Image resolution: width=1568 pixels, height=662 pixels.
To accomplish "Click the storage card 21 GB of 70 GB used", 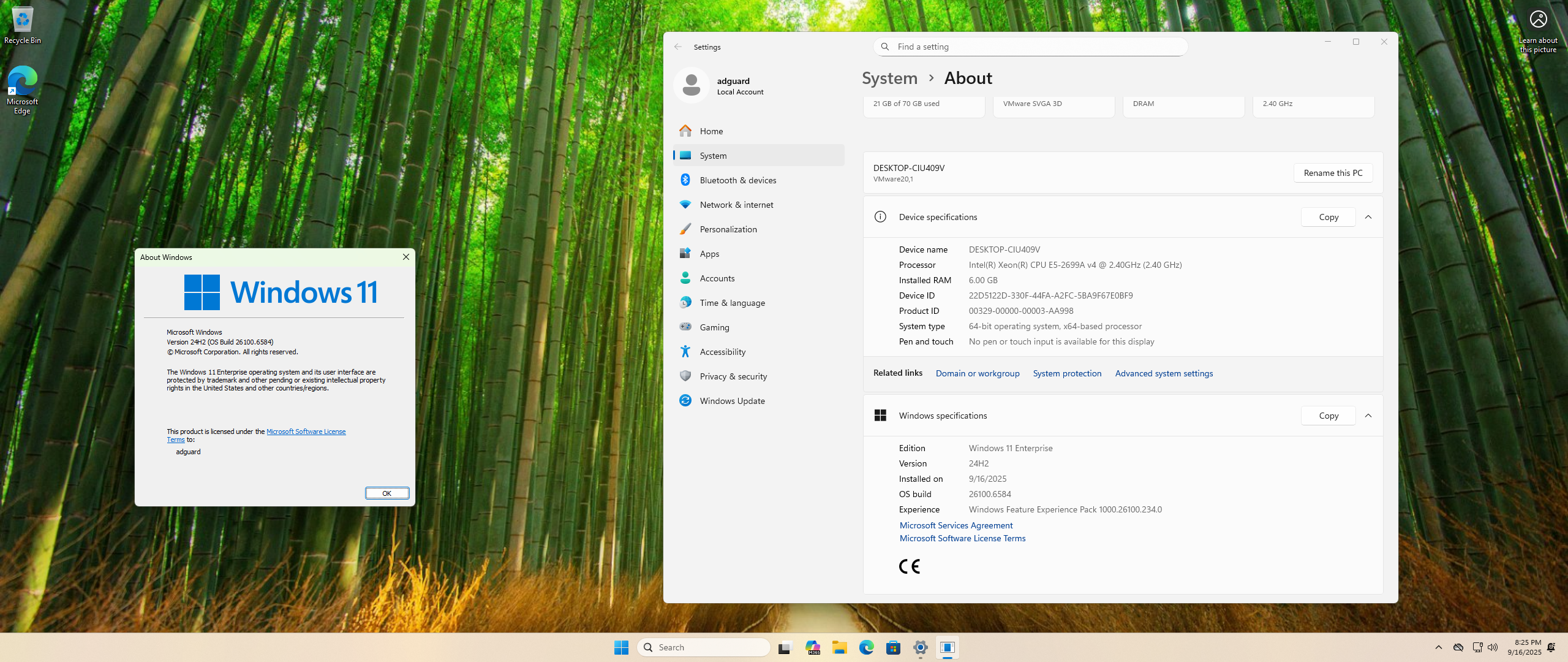I will tap(924, 105).
